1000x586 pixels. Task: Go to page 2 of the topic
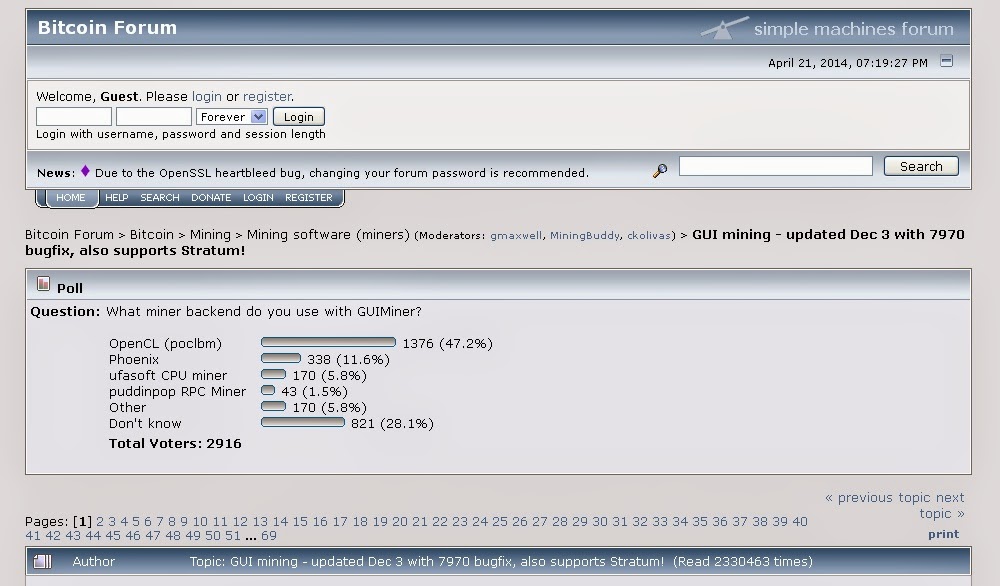coord(100,522)
